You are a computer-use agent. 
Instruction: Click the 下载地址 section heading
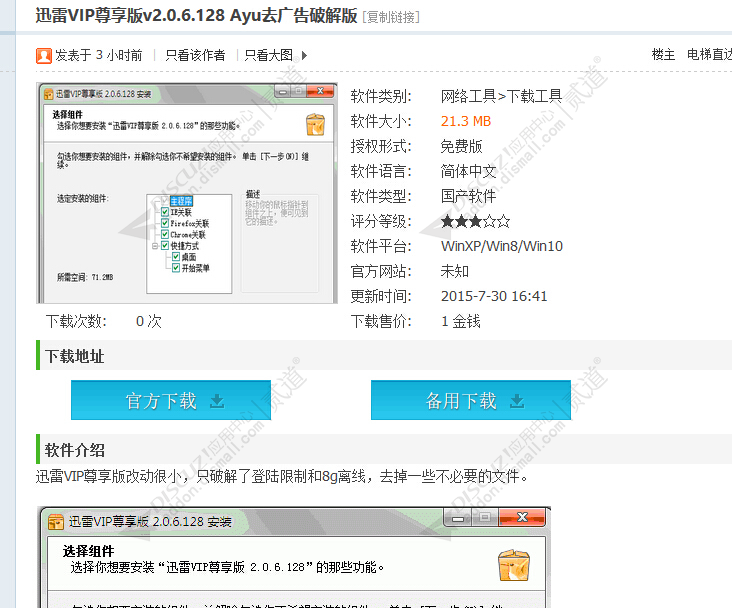coord(74,356)
